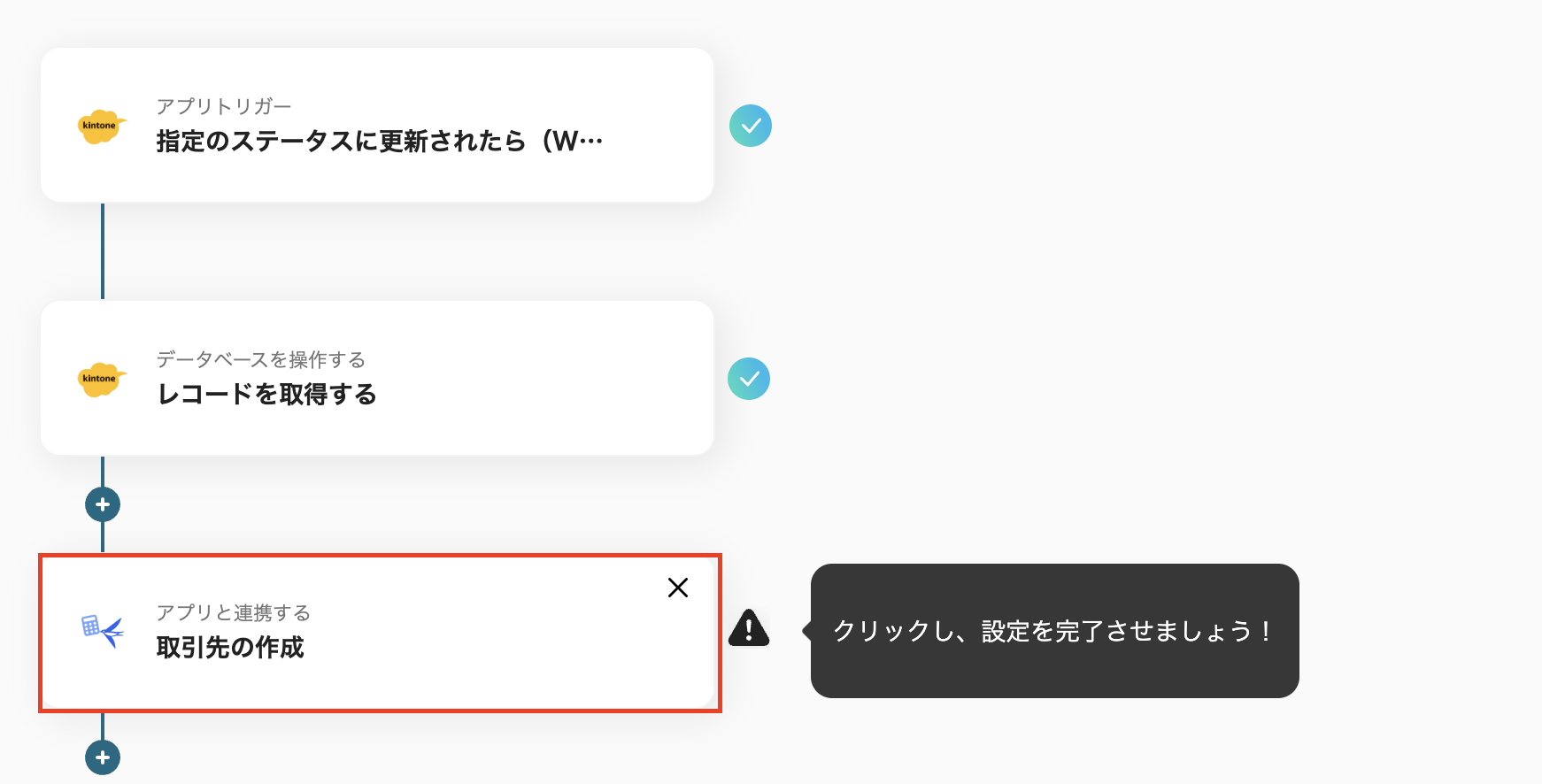
Task: Click the upper plus button to add a step
Action: [103, 503]
